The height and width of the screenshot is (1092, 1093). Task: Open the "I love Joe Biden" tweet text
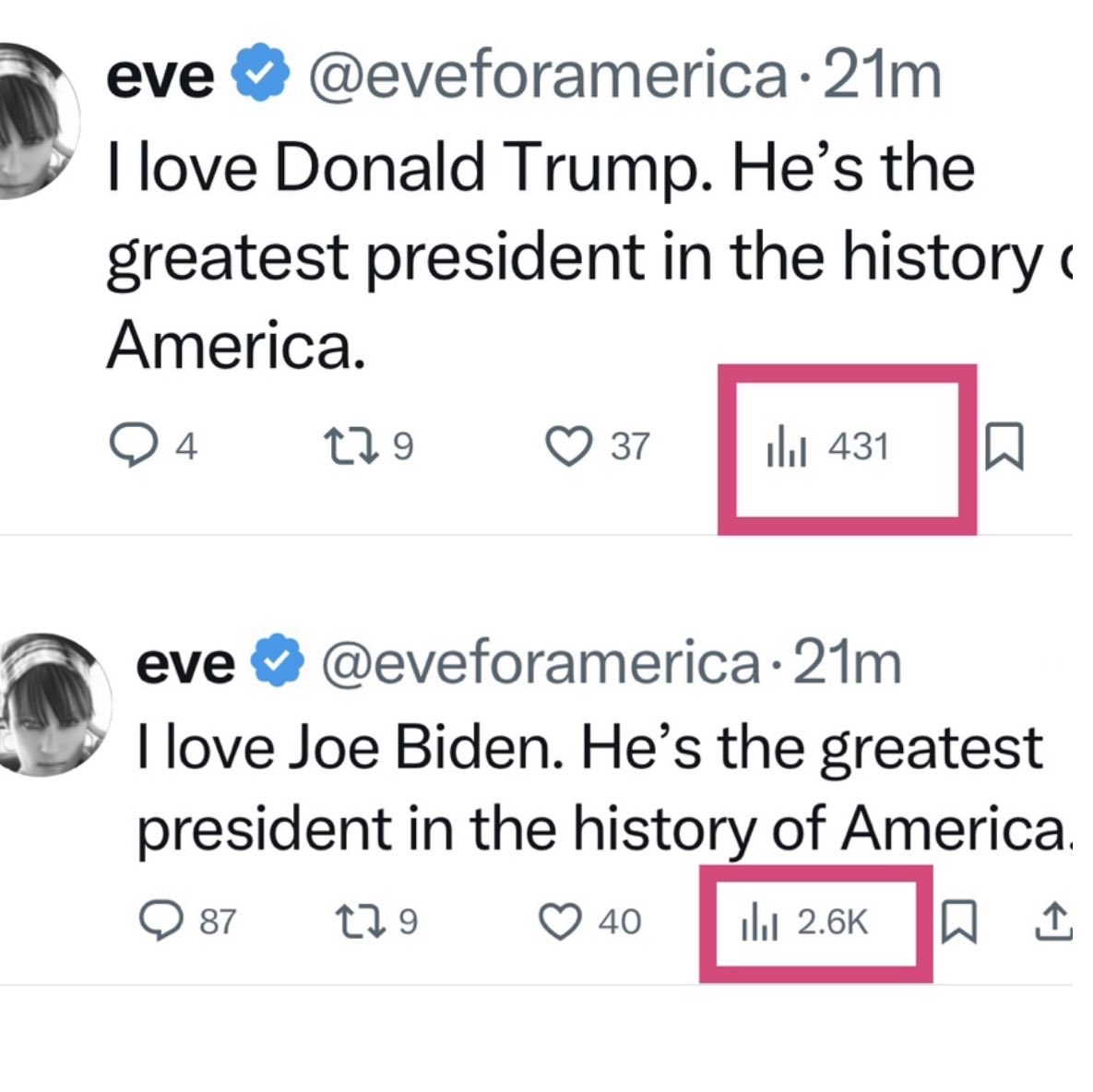point(590,789)
